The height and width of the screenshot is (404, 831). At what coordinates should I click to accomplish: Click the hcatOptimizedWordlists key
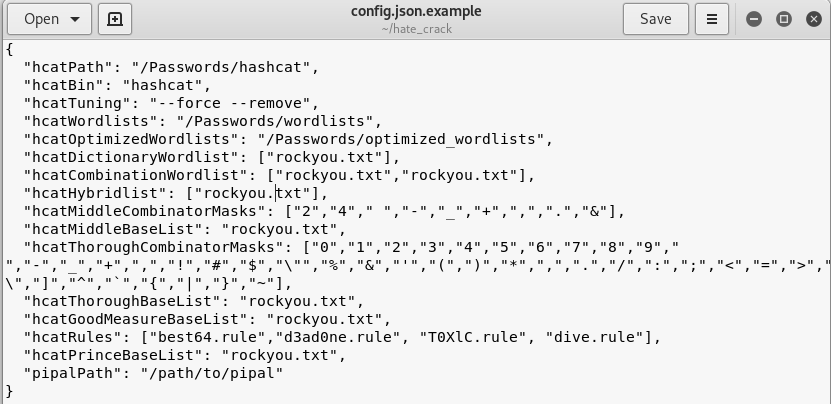click(132, 139)
